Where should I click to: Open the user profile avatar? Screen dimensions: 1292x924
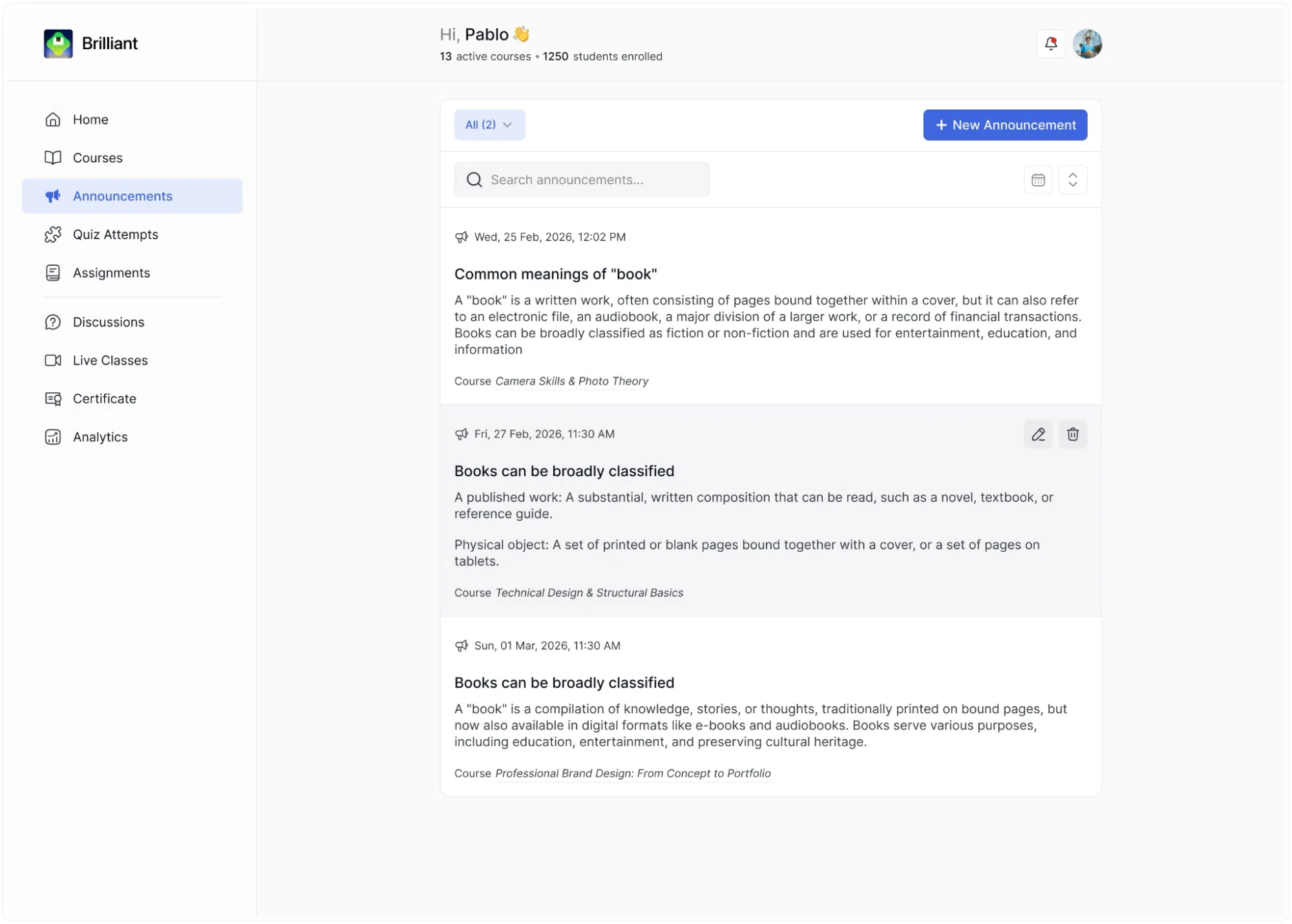pos(1087,44)
